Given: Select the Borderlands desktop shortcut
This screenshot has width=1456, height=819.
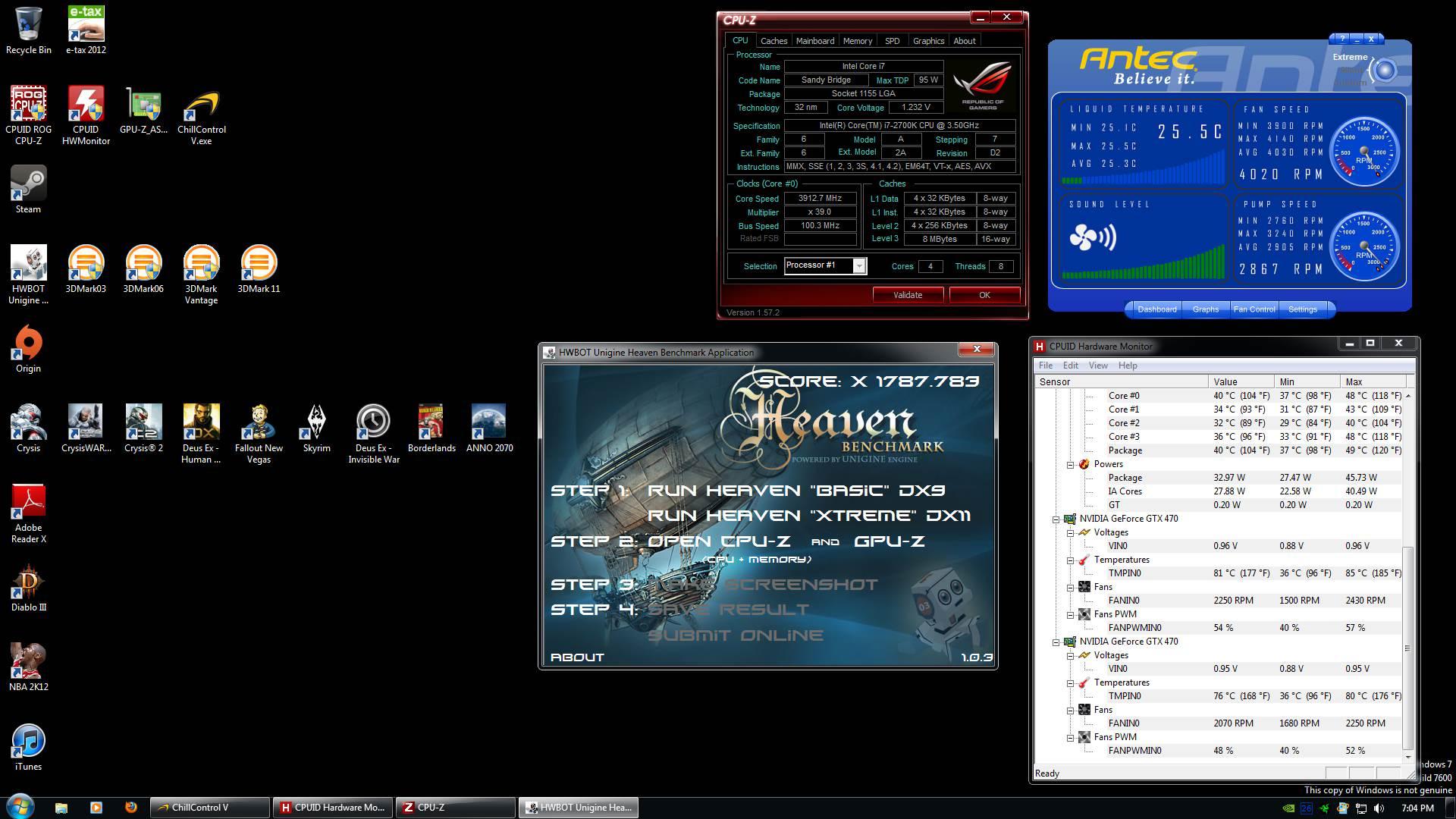Looking at the screenshot, I should [431, 428].
